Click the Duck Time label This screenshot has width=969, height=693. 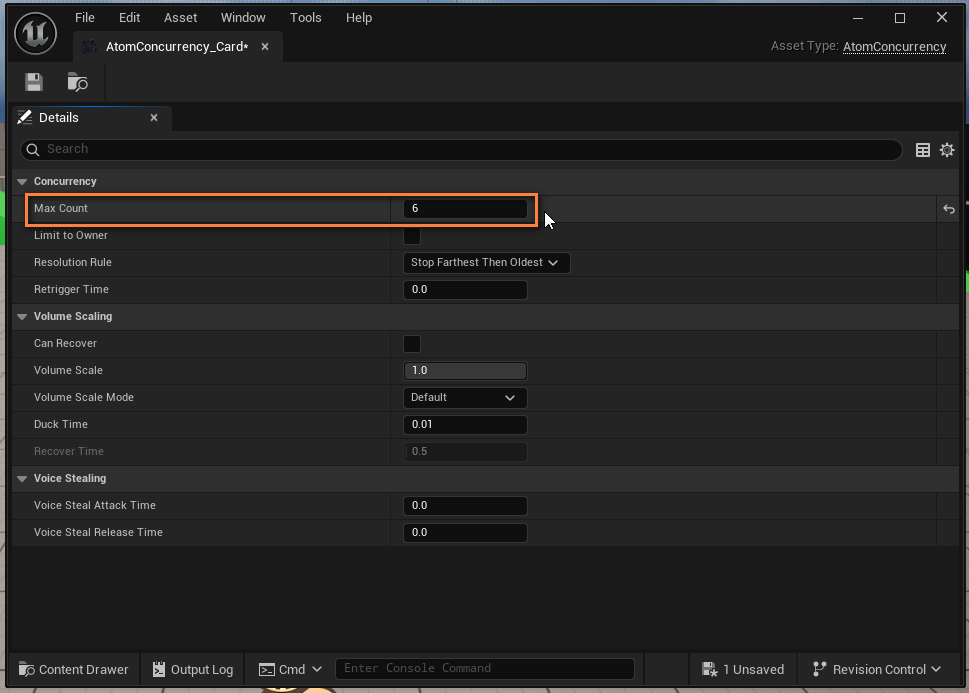pos(61,424)
